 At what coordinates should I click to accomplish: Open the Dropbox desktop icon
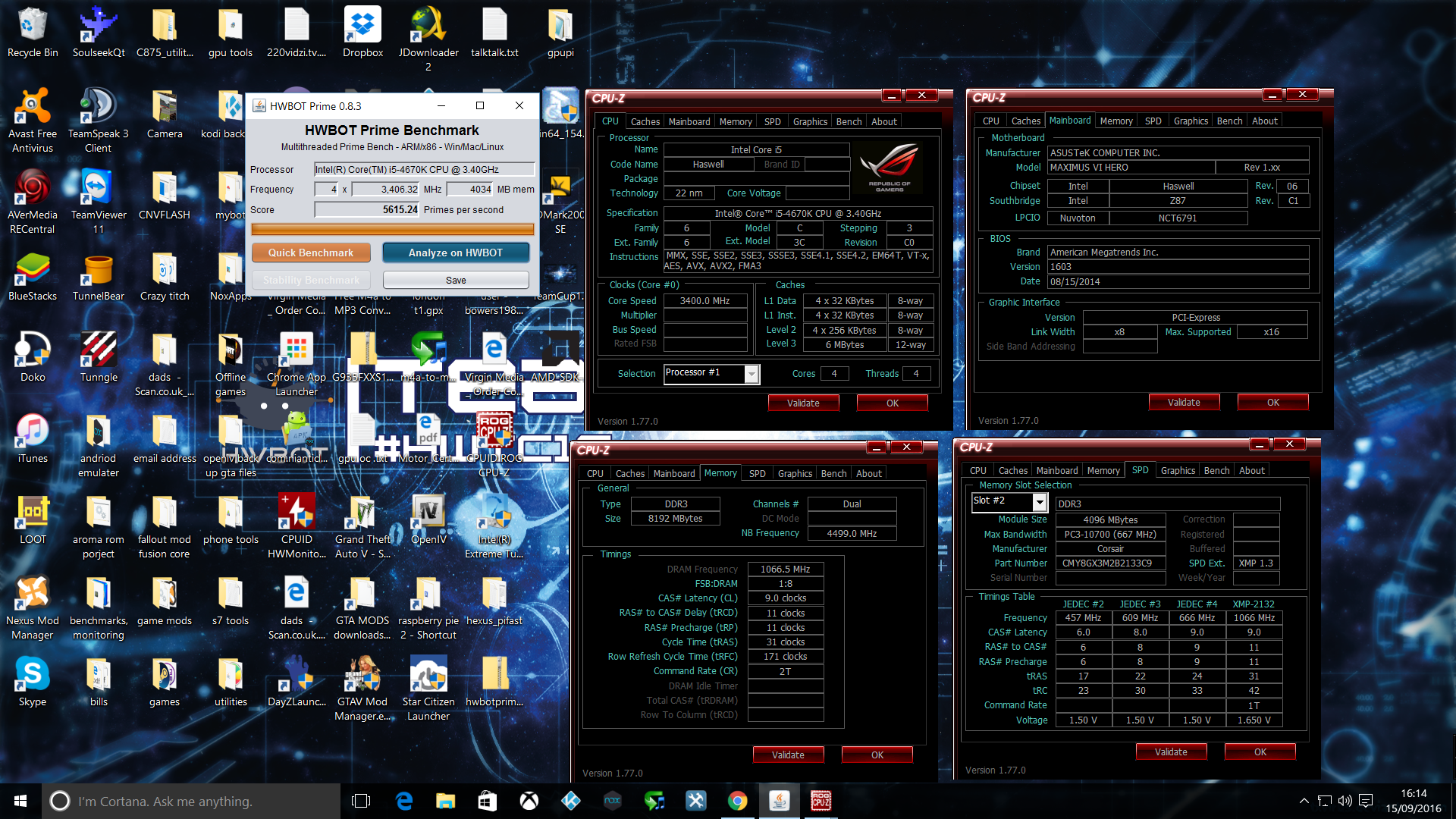[x=362, y=32]
